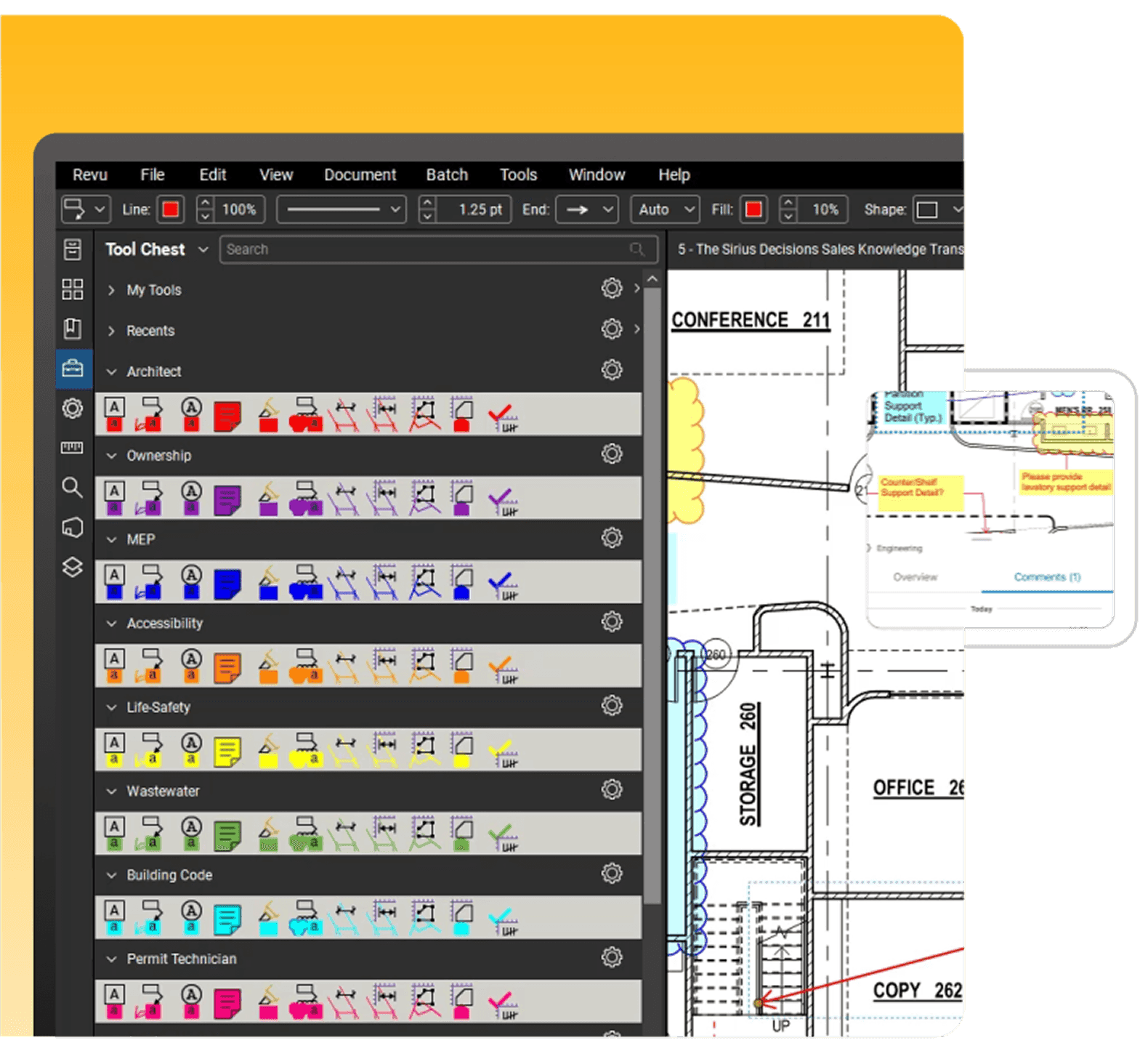Screen dimensions: 1148x1051
Task: Select the purple note tool in Ownership set
Action: (227, 500)
